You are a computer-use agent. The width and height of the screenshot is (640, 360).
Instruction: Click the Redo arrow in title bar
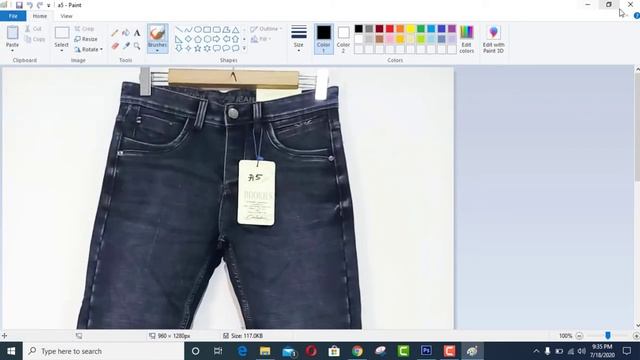pyautogui.click(x=40, y=5)
